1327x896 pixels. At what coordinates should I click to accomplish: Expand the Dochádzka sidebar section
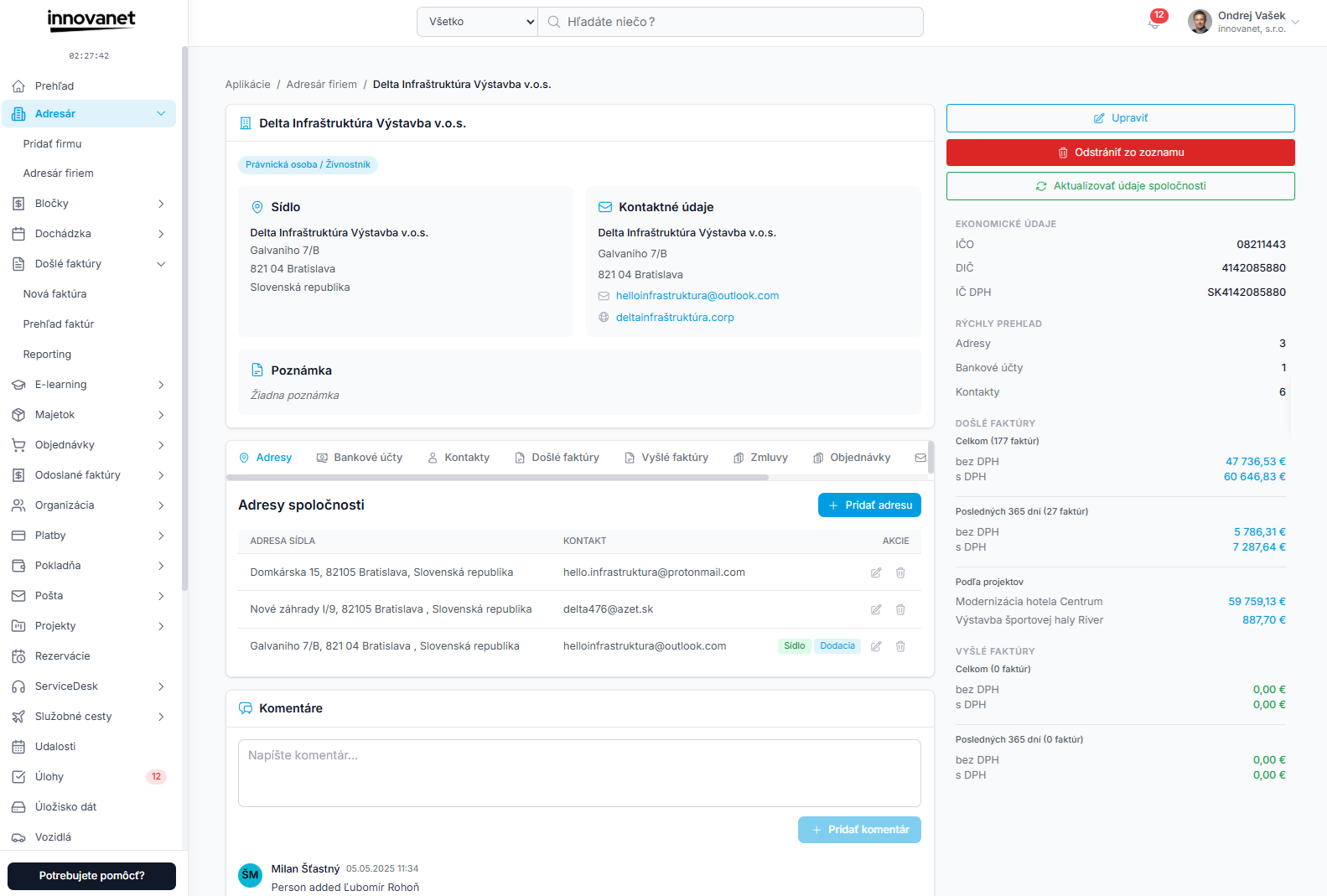tap(161, 234)
